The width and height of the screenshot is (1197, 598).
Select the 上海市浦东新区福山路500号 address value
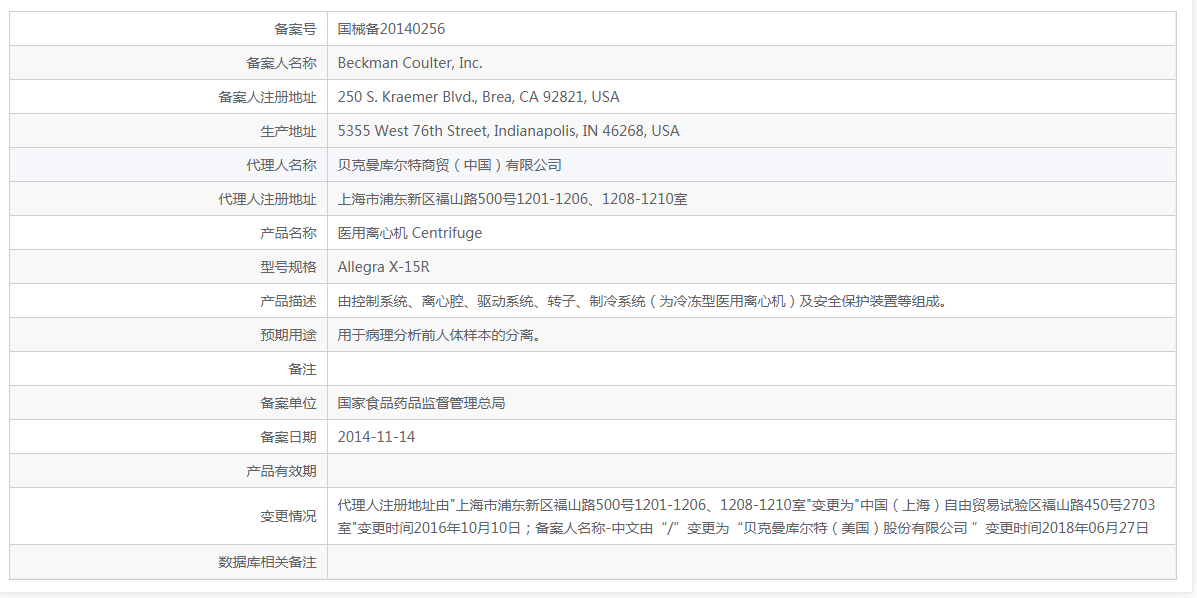point(512,199)
